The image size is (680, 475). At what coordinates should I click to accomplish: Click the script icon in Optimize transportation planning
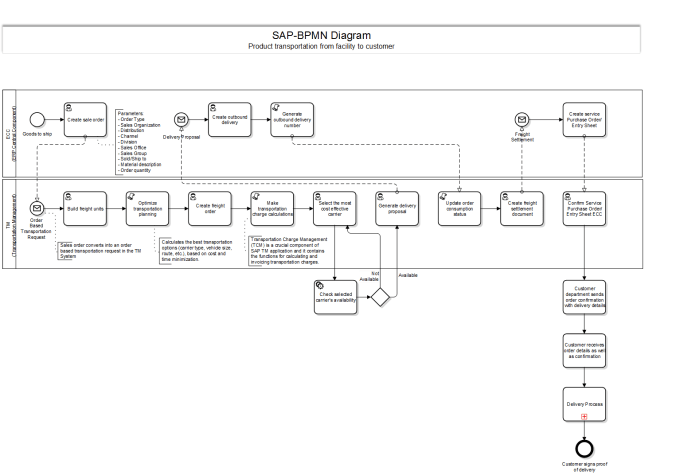click(131, 197)
